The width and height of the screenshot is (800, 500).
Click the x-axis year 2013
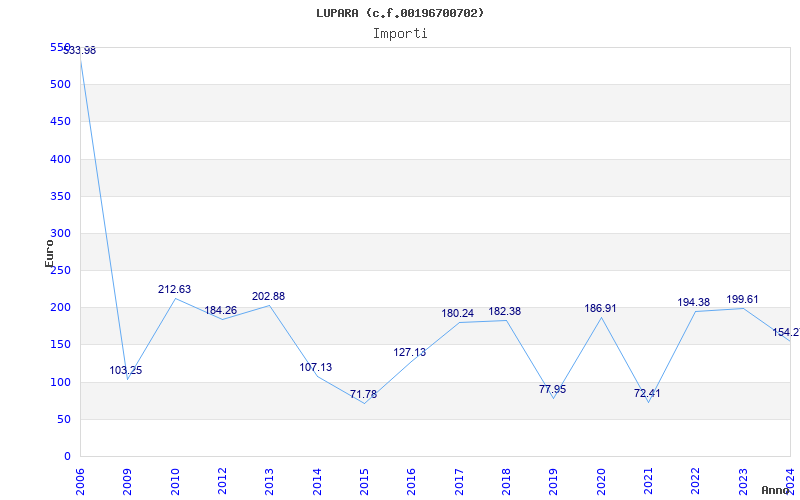tap(269, 481)
